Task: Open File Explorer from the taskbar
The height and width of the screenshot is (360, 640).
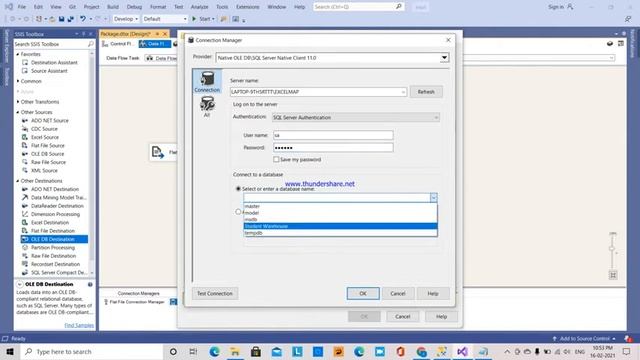Action: (x=235, y=351)
